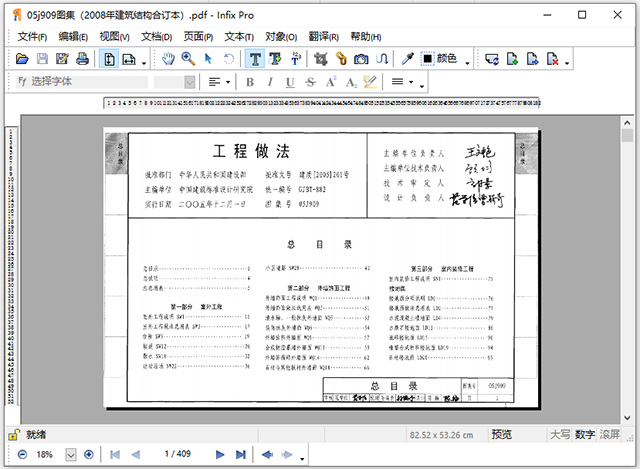Click the 选择字体 font selection field
Screen dimensions: 640x469
point(82,82)
